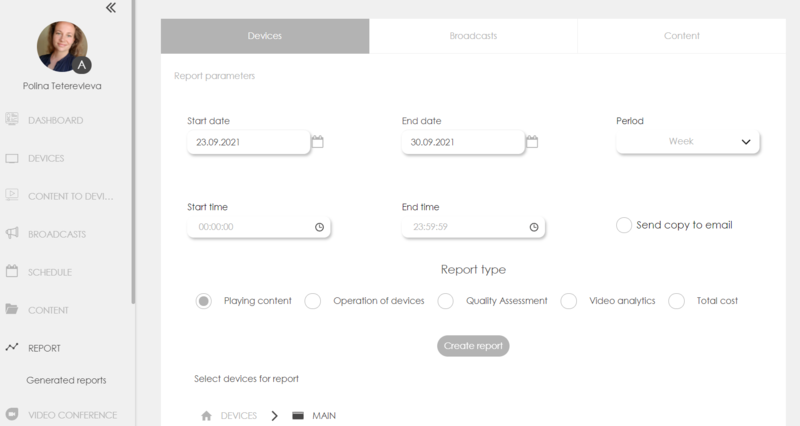Switch to the Content tab
This screenshot has height=426, width=800.
[682, 36]
